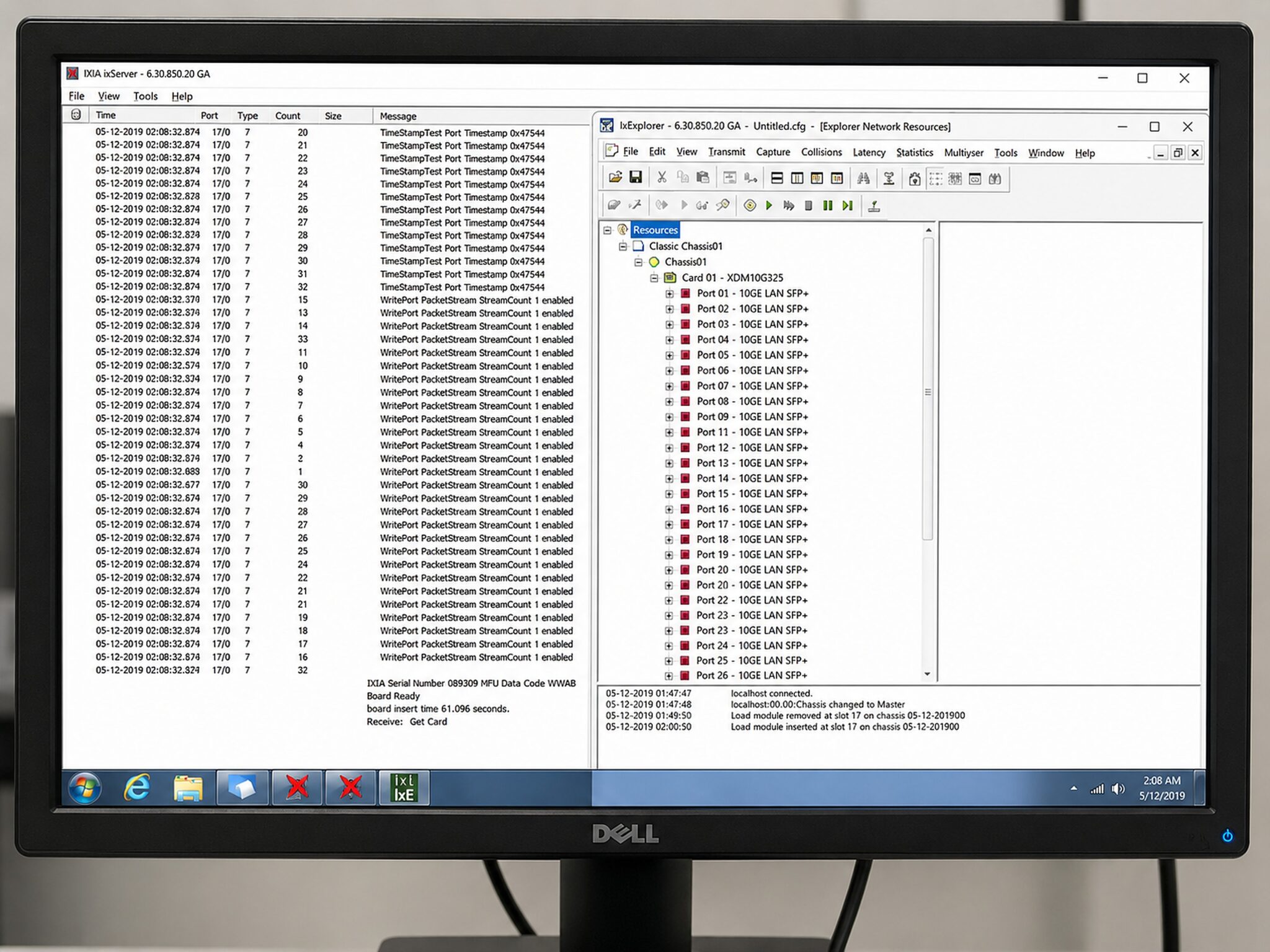Expand Port 18 - 10GE LAN SFP+
Viewport: 1270px width, 952px height.
tap(669, 540)
